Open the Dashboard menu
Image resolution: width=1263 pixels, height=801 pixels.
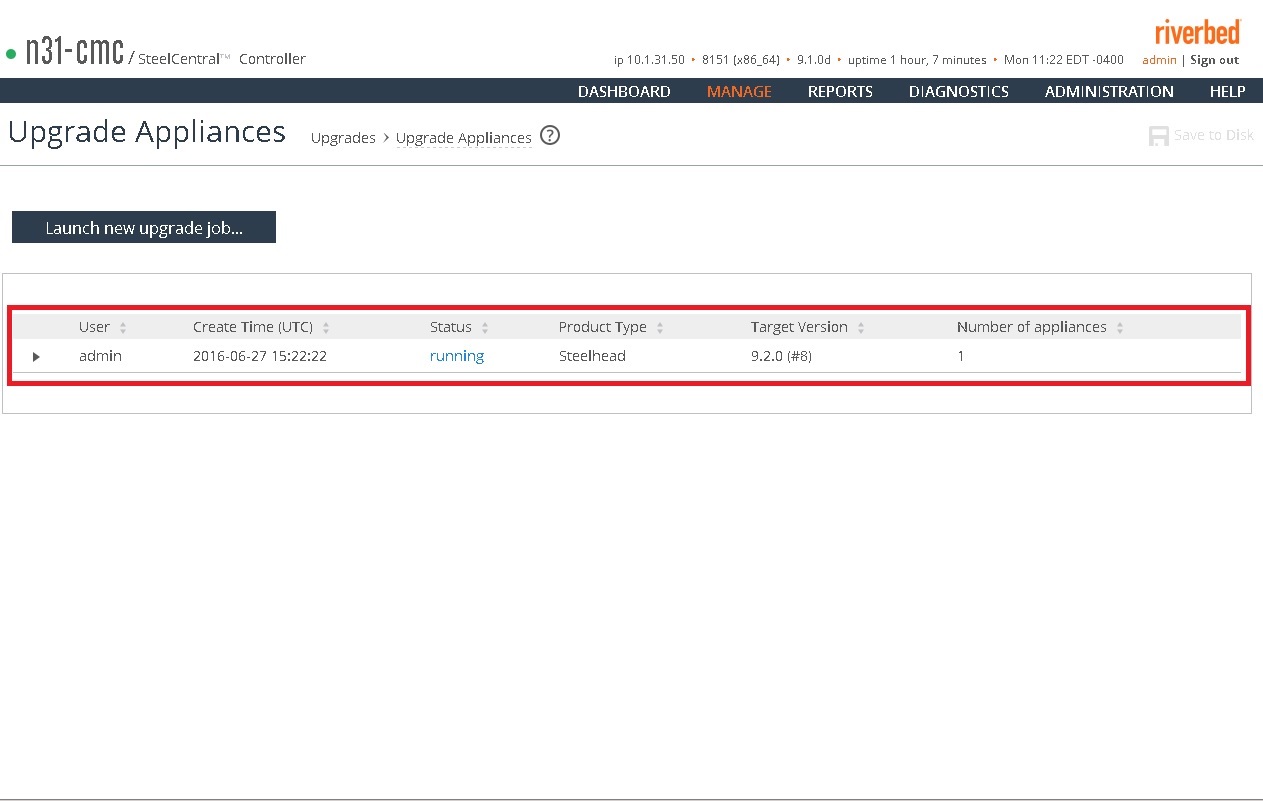click(x=624, y=91)
